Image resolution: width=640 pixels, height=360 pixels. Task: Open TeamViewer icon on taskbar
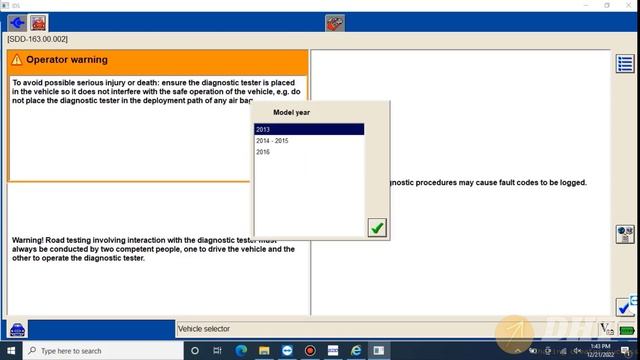click(287, 351)
